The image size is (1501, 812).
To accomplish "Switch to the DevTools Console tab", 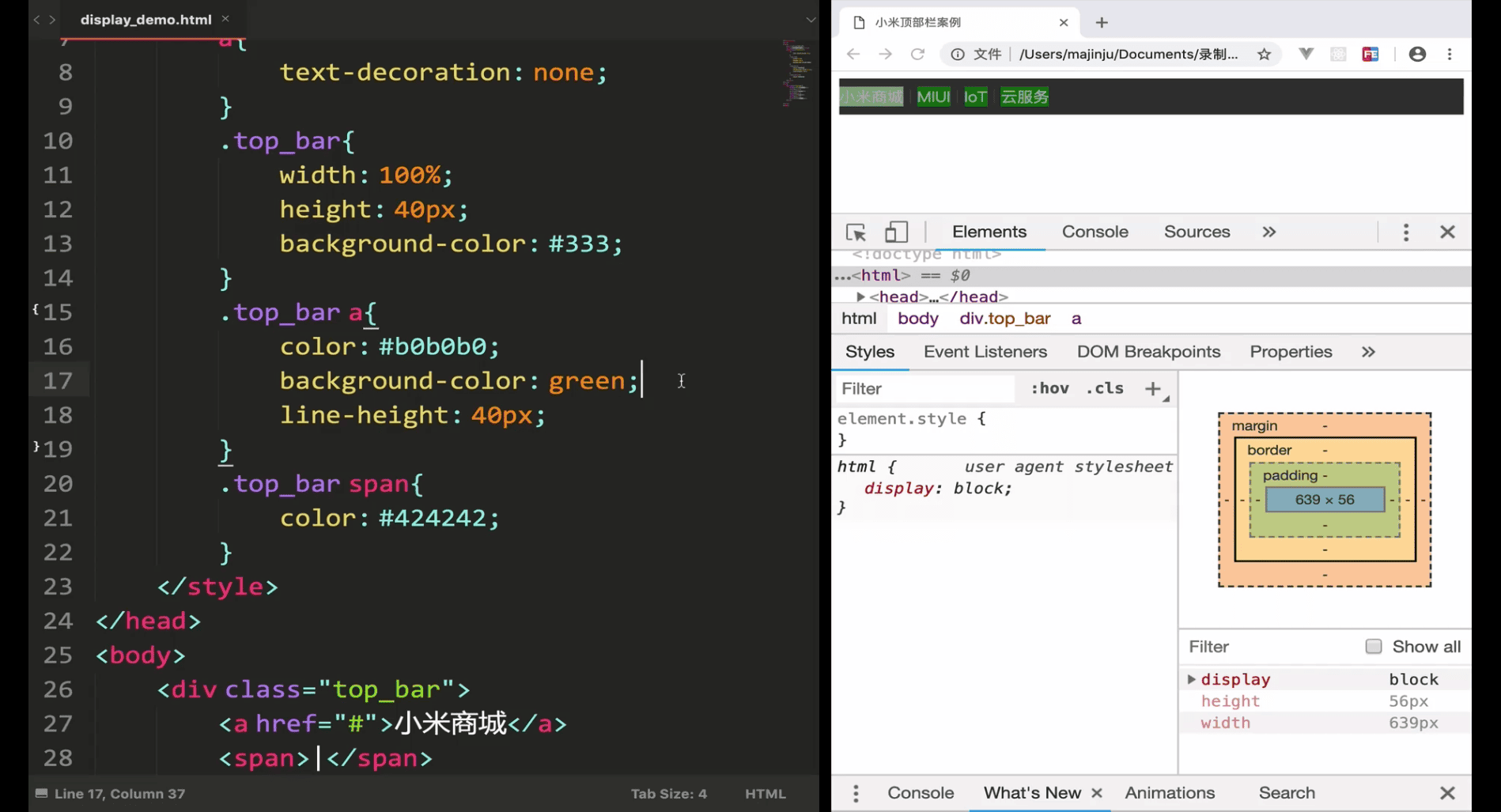I will point(1095,232).
